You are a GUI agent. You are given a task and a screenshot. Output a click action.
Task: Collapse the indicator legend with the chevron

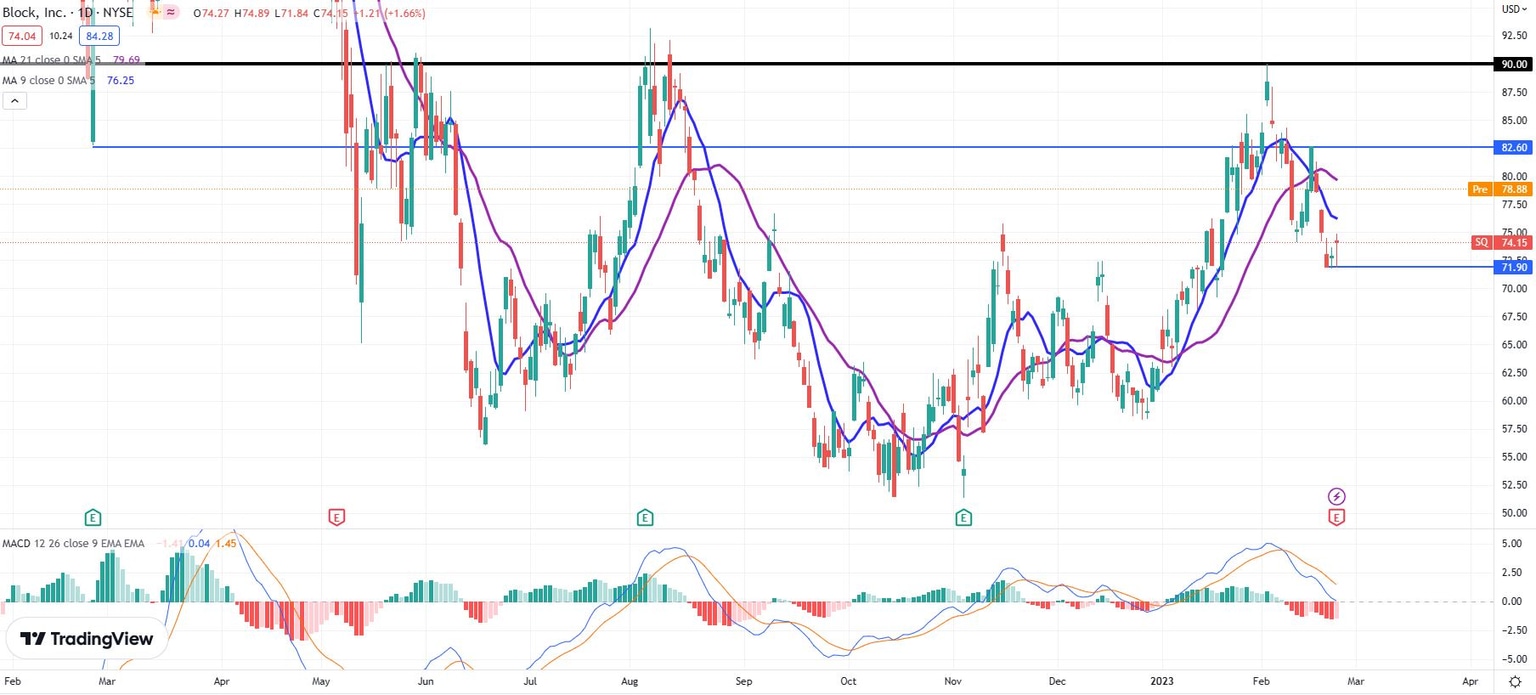[x=15, y=101]
